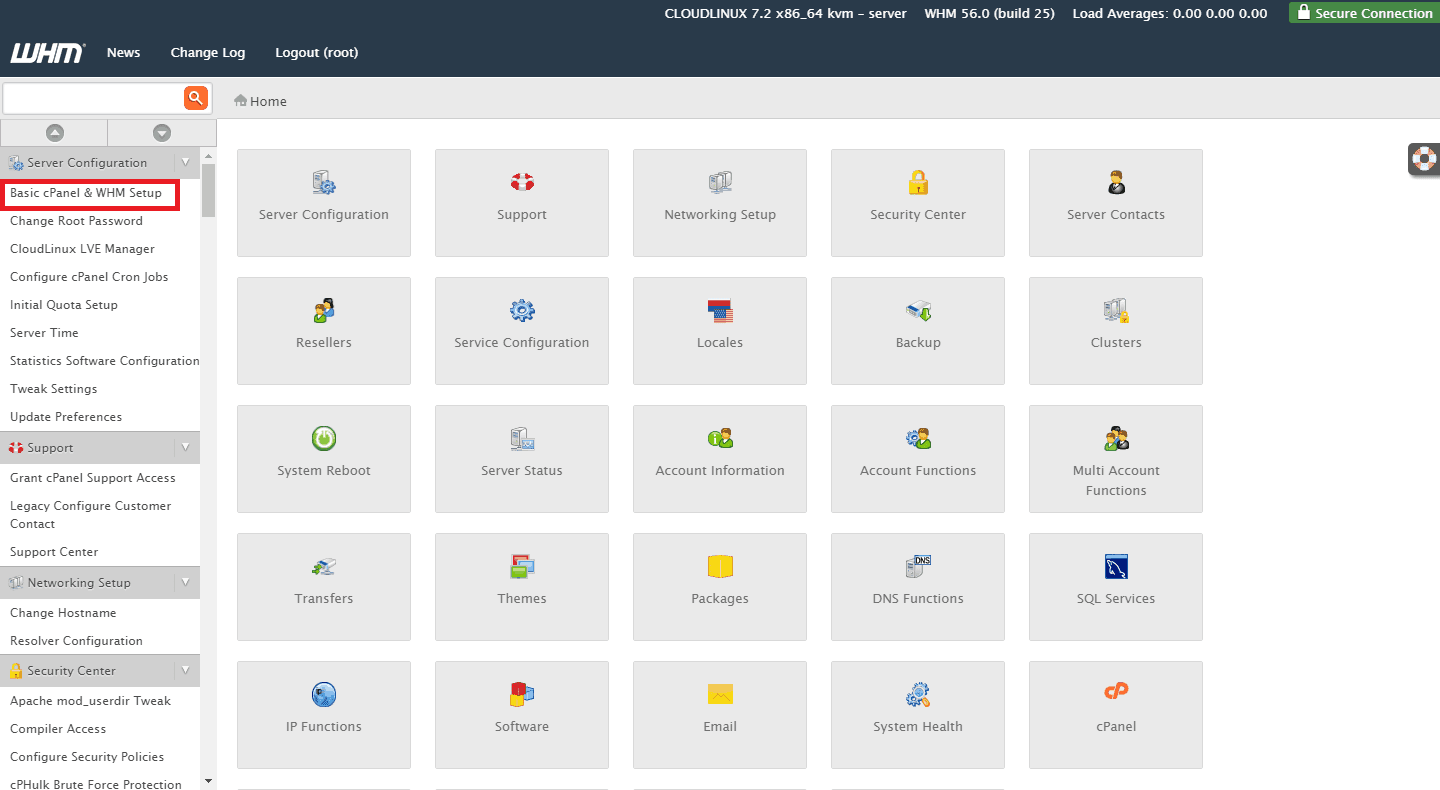Click the expand-all down arrow button
This screenshot has height=790, width=1440.
tap(162, 133)
